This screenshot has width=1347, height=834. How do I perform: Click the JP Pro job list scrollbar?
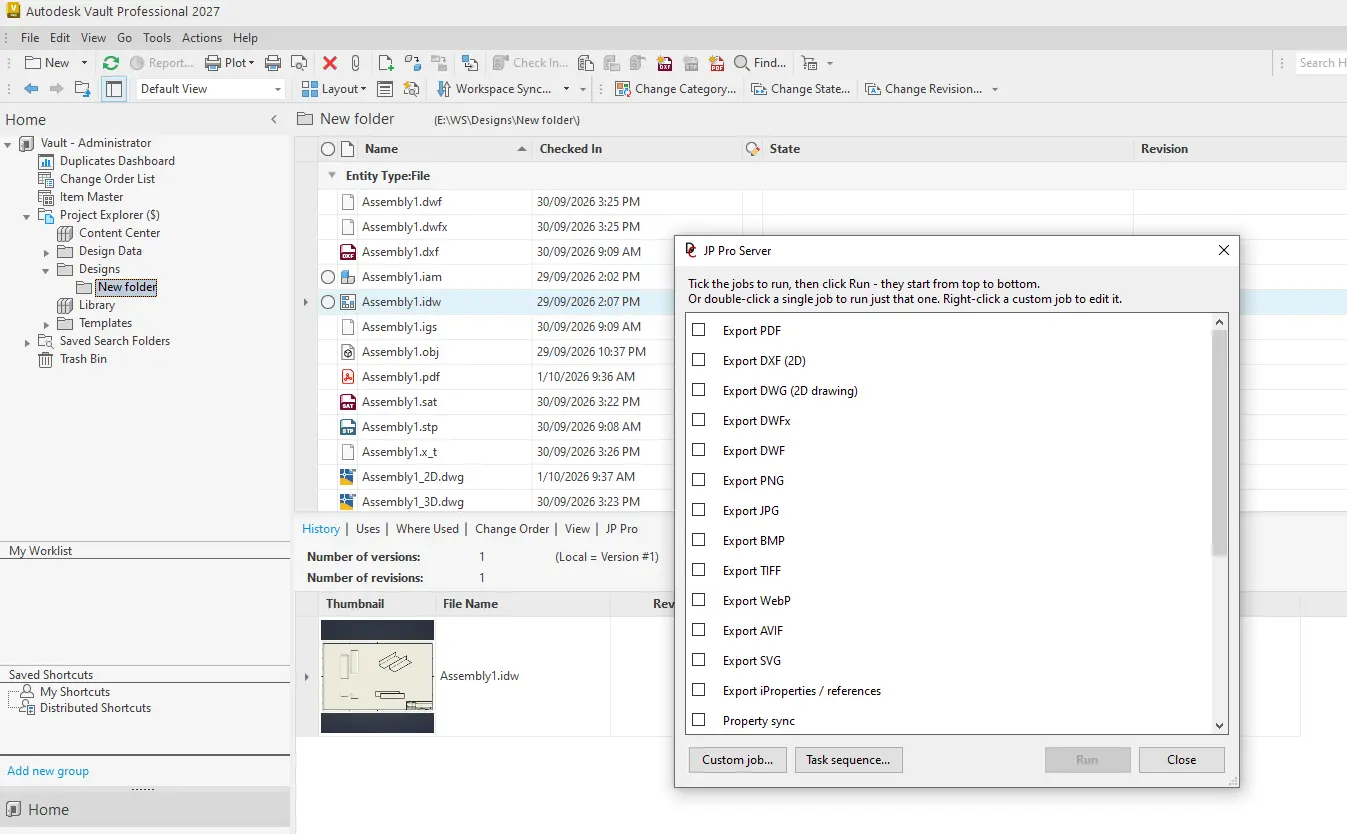(1219, 443)
